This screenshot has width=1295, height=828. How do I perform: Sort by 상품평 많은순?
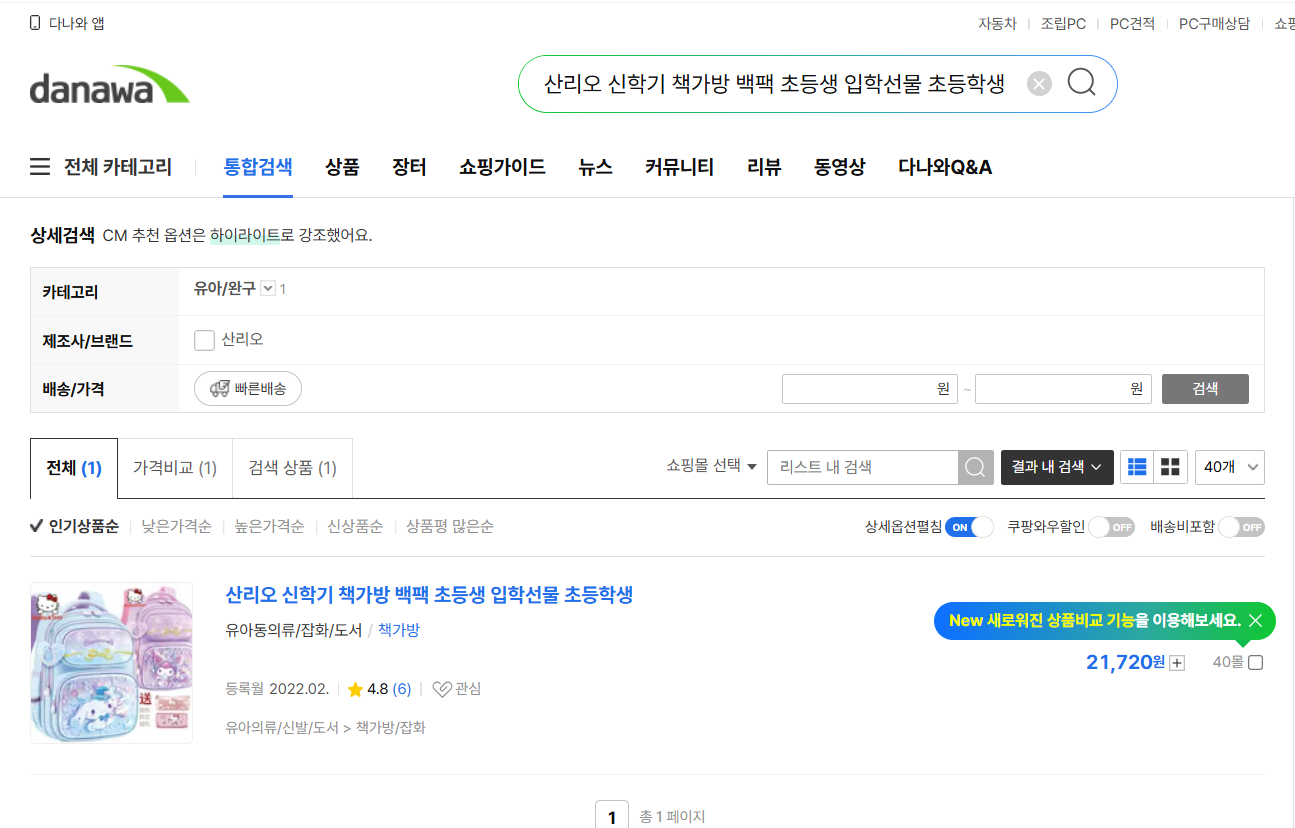tap(449, 526)
